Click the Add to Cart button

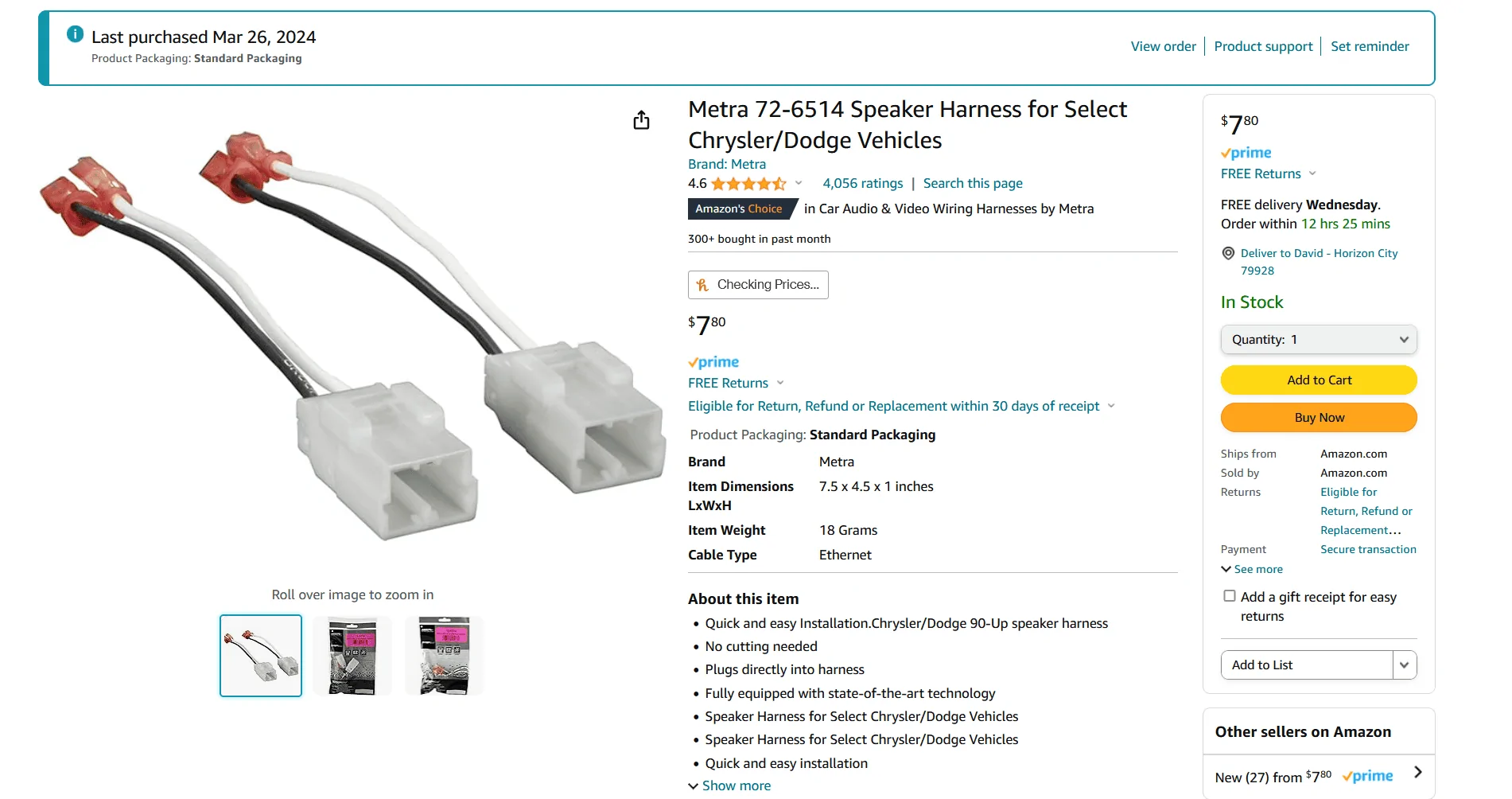[1319, 380]
